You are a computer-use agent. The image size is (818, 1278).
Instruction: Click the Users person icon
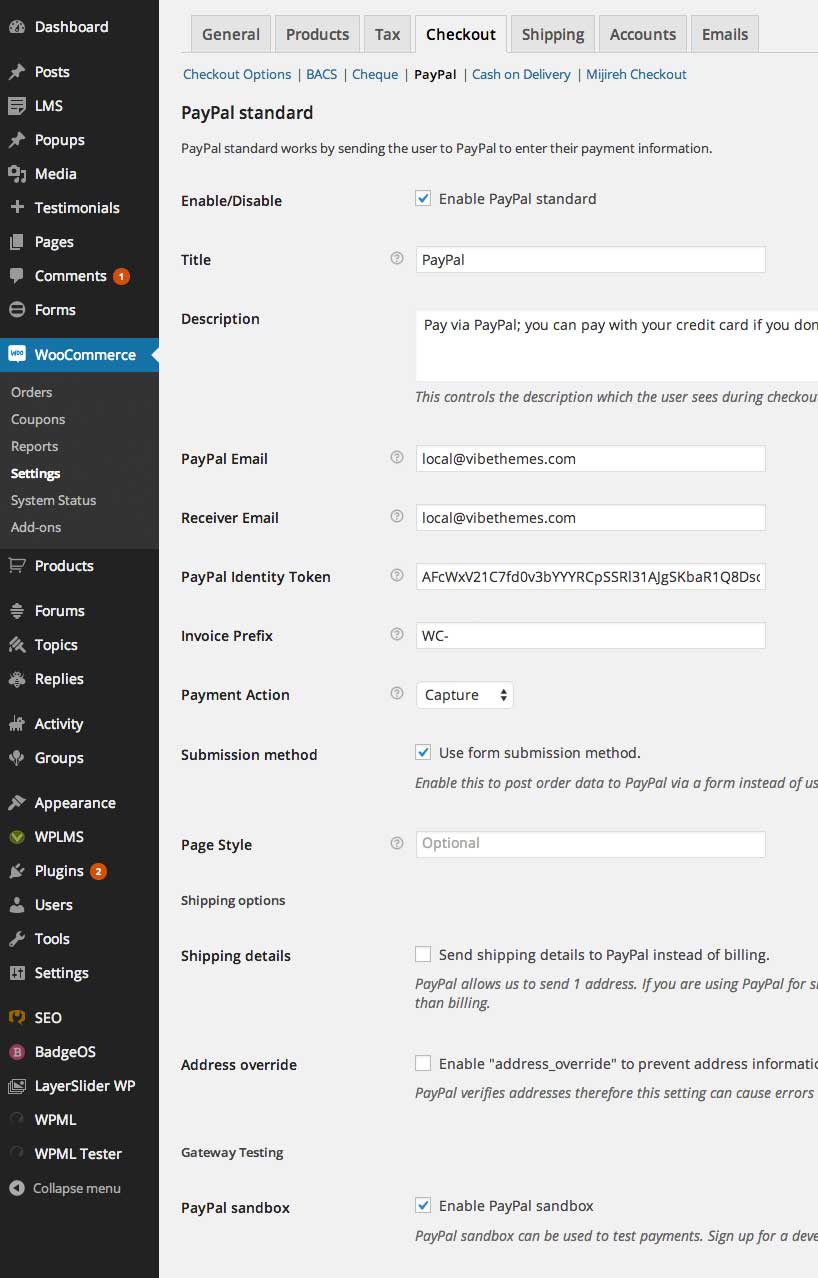pos(17,905)
